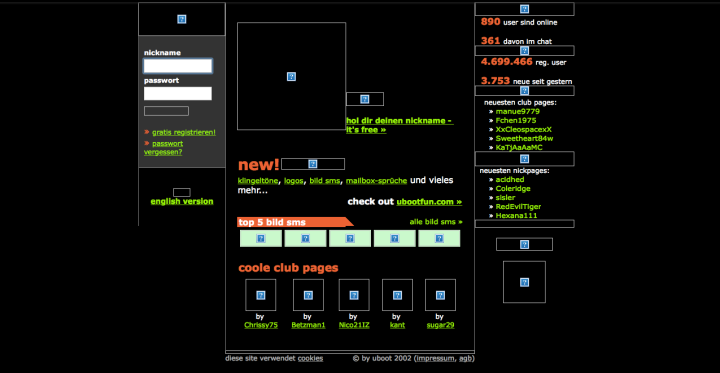Viewport: 720px width, 373px height.
Task: Visit the ubootfun.com link
Action: (x=429, y=202)
